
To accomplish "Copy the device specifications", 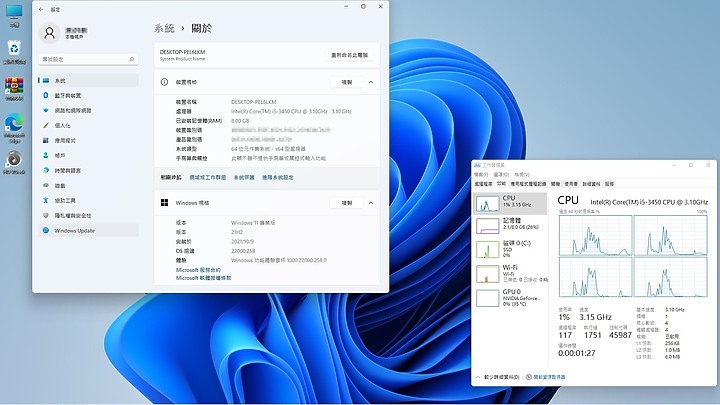I will [x=347, y=82].
